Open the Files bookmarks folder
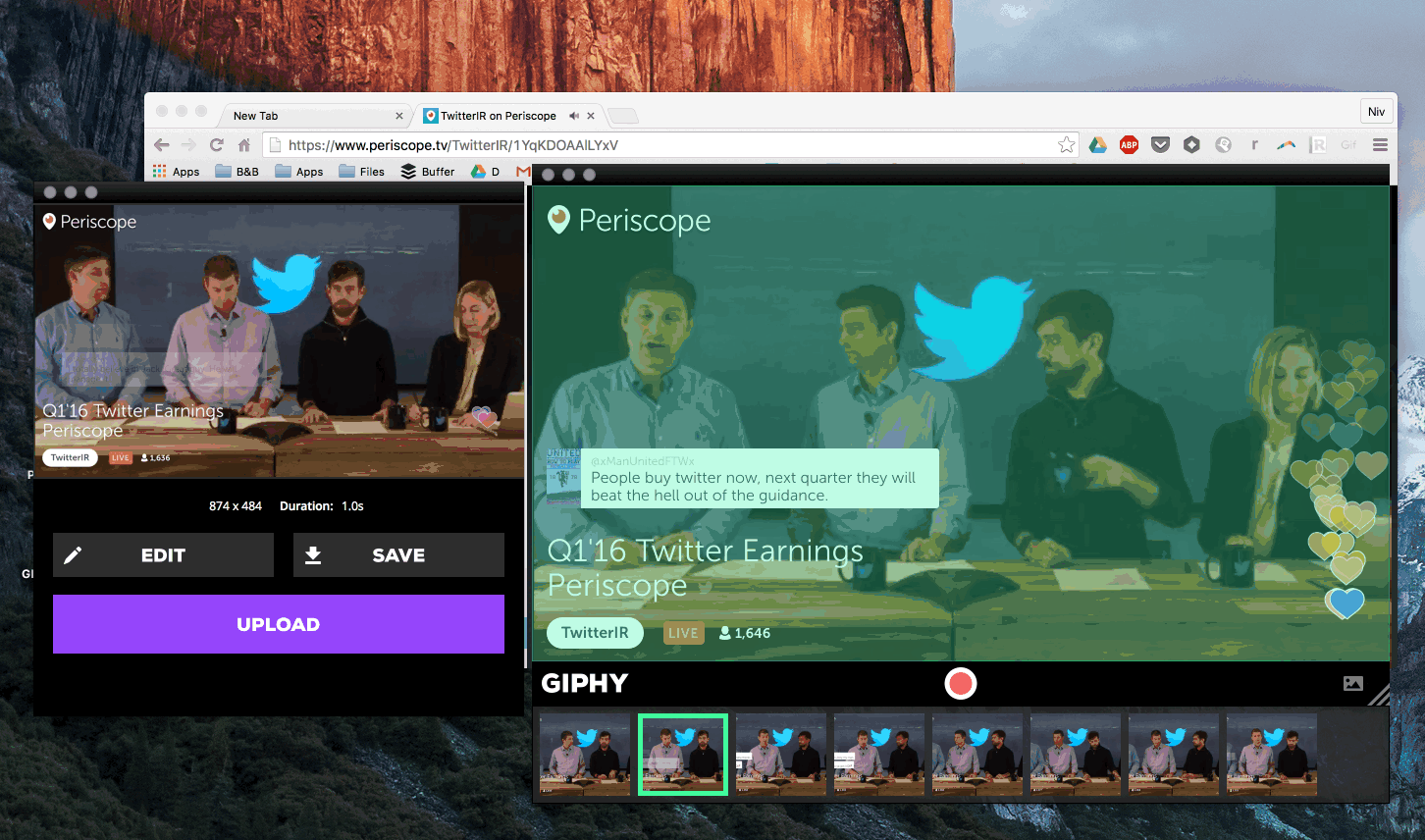This screenshot has width=1425, height=840. [362, 172]
